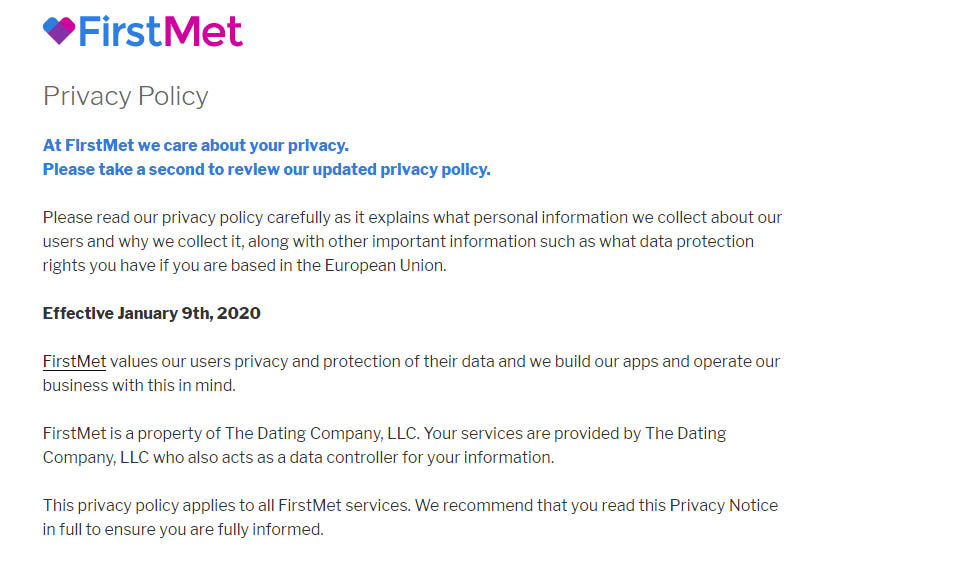Click the words "Privacy Notice" in last paragraph

click(723, 505)
